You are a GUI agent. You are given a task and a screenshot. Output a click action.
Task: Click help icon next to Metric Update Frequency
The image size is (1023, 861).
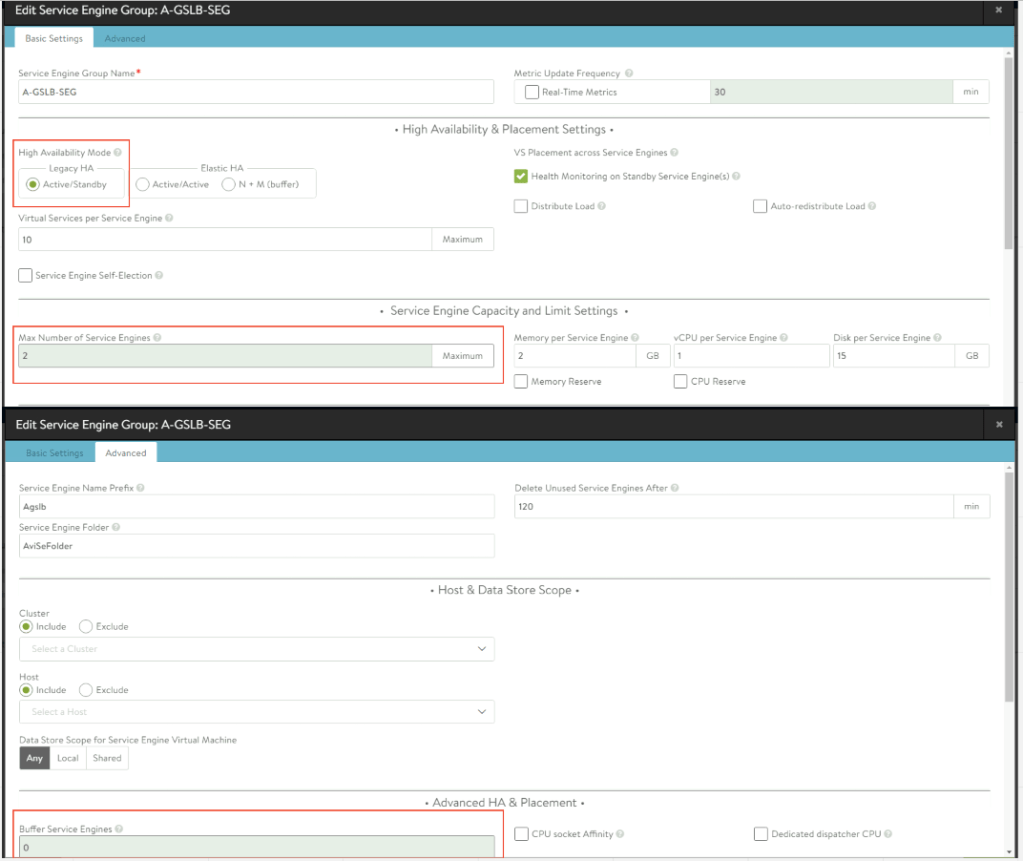[x=627, y=74]
